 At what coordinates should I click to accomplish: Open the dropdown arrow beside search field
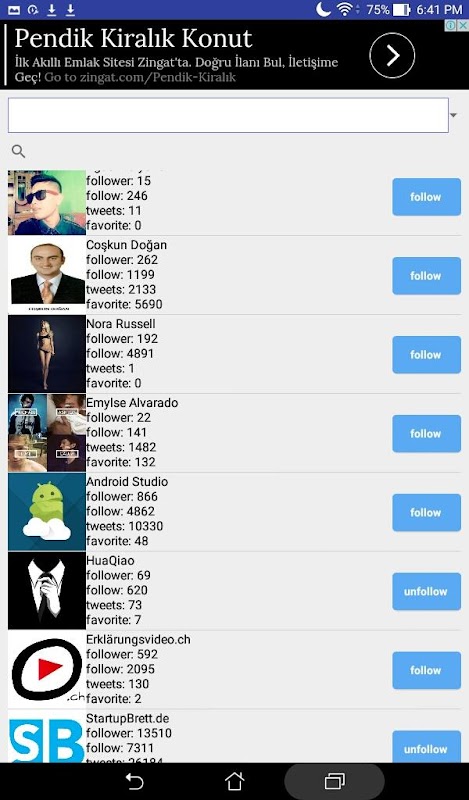point(454,116)
